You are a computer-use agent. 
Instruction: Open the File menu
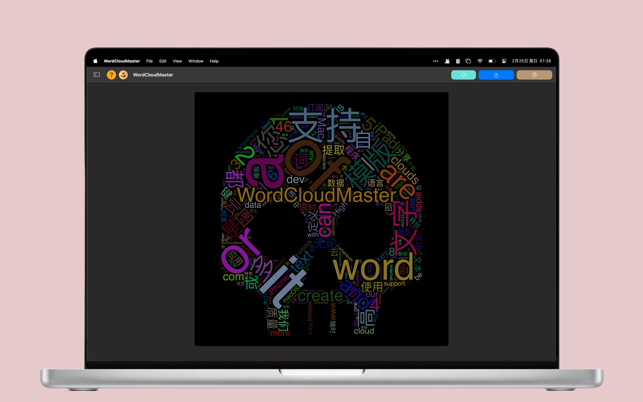tap(149, 61)
